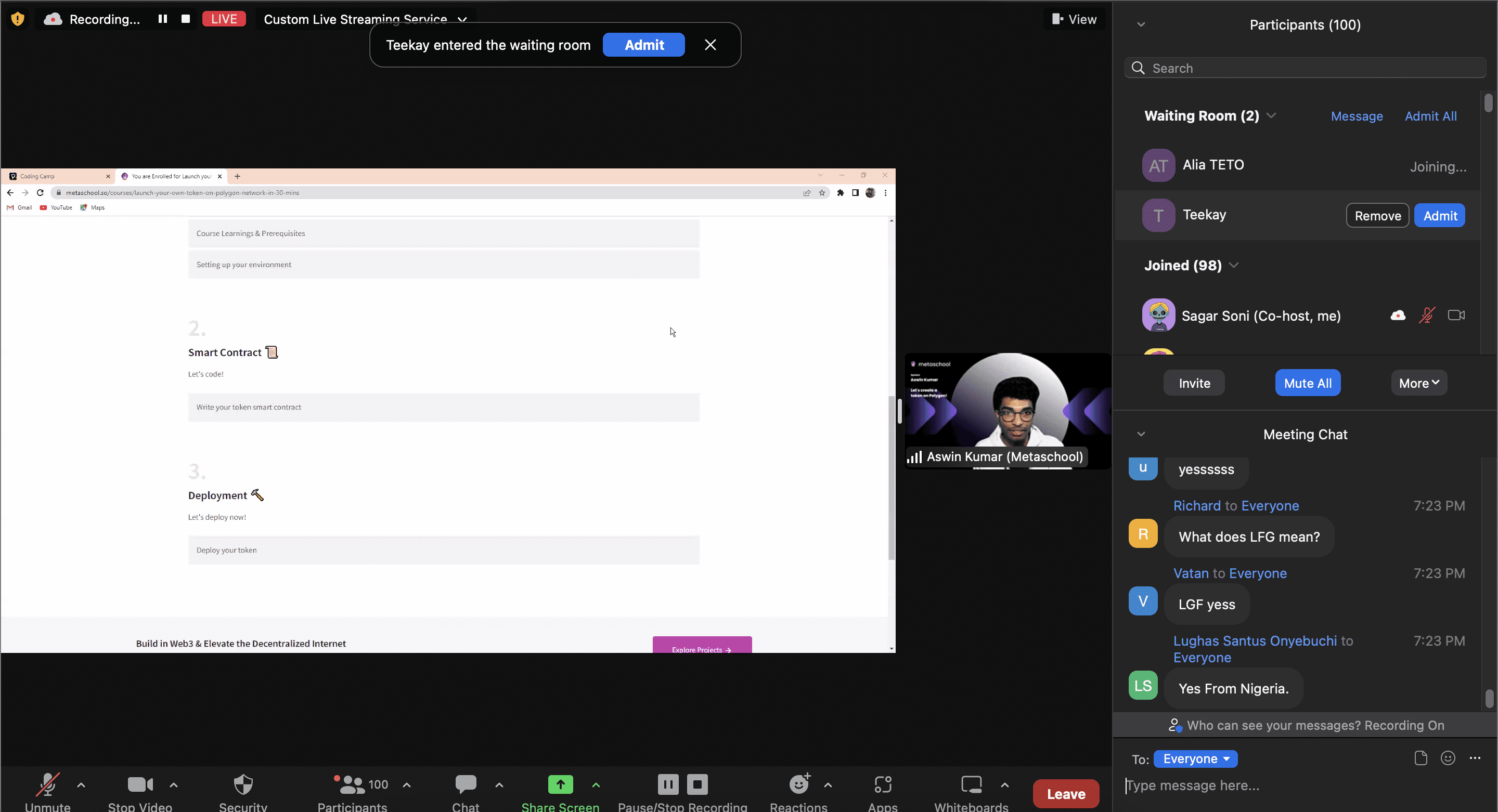Screen dimensions: 1498x812
Task: Click the red Leave button
Action: [x=1065, y=793]
